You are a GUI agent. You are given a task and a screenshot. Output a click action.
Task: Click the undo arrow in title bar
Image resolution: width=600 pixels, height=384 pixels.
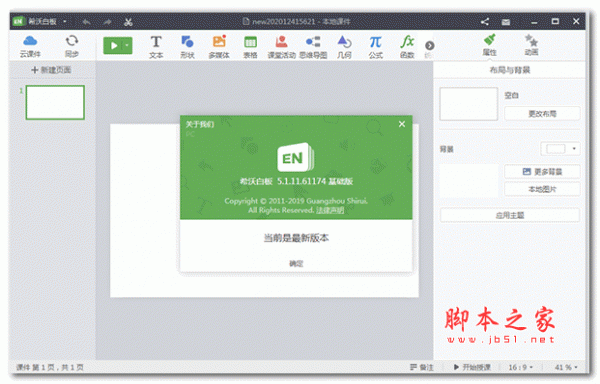point(86,22)
